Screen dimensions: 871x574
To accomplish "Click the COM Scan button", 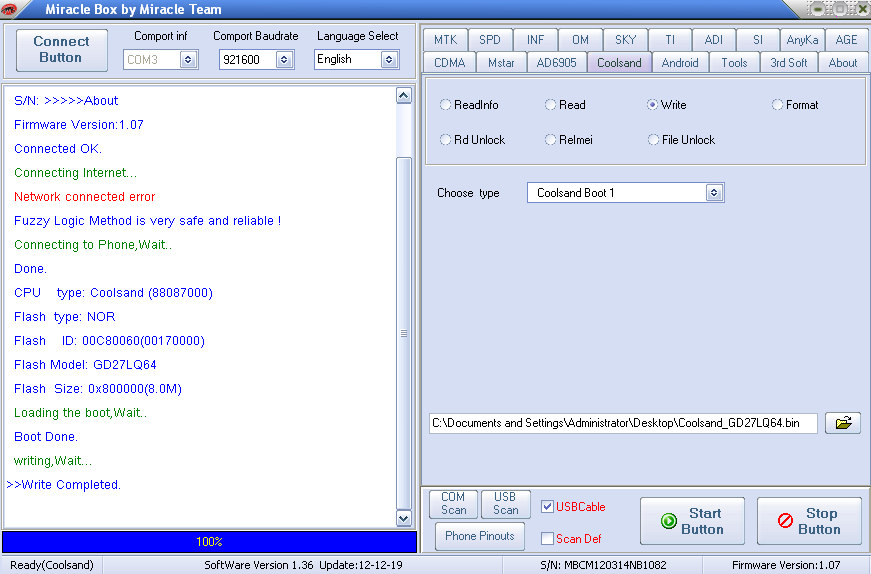I will pos(453,503).
